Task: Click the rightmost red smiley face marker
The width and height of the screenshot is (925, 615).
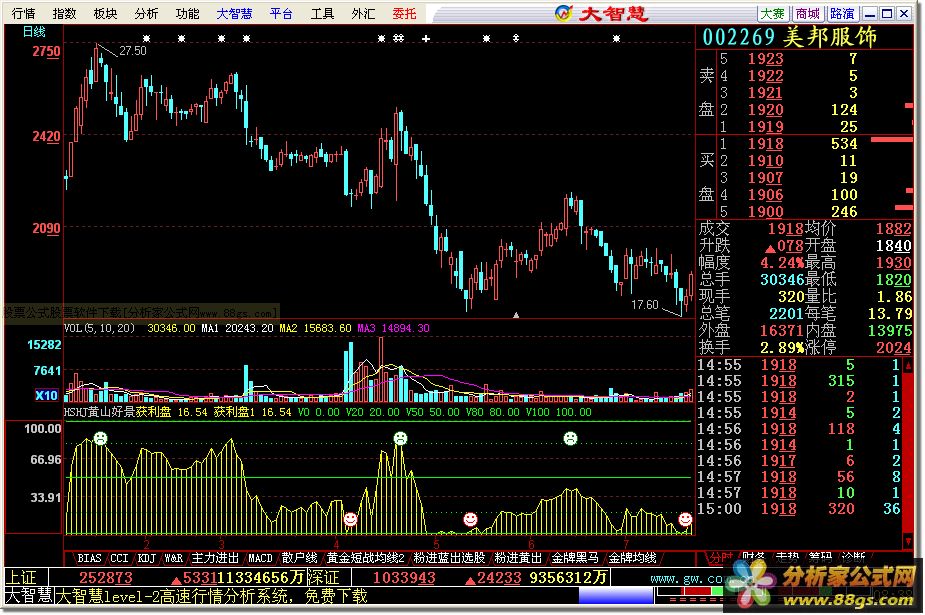Action: (685, 519)
